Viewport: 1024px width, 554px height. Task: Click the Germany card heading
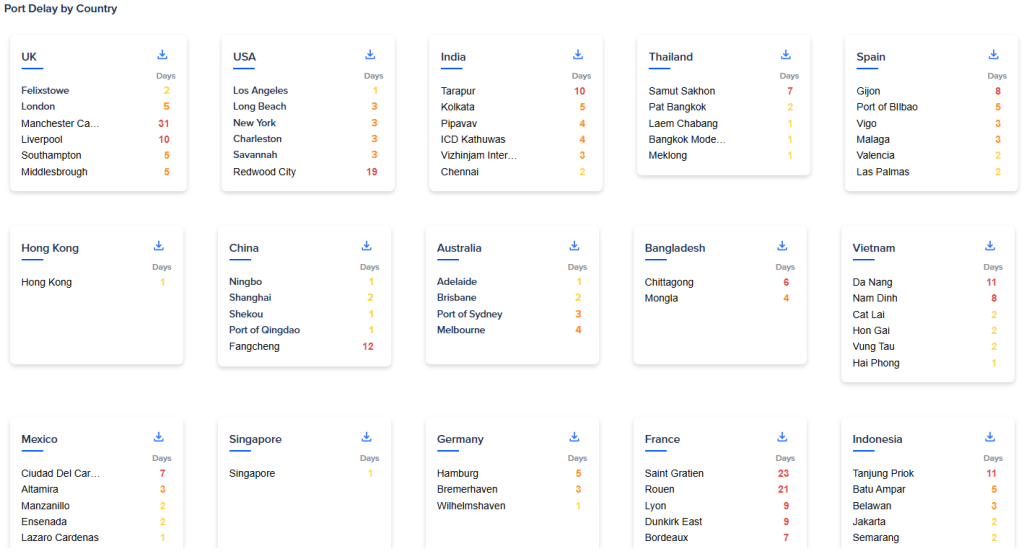coord(460,439)
